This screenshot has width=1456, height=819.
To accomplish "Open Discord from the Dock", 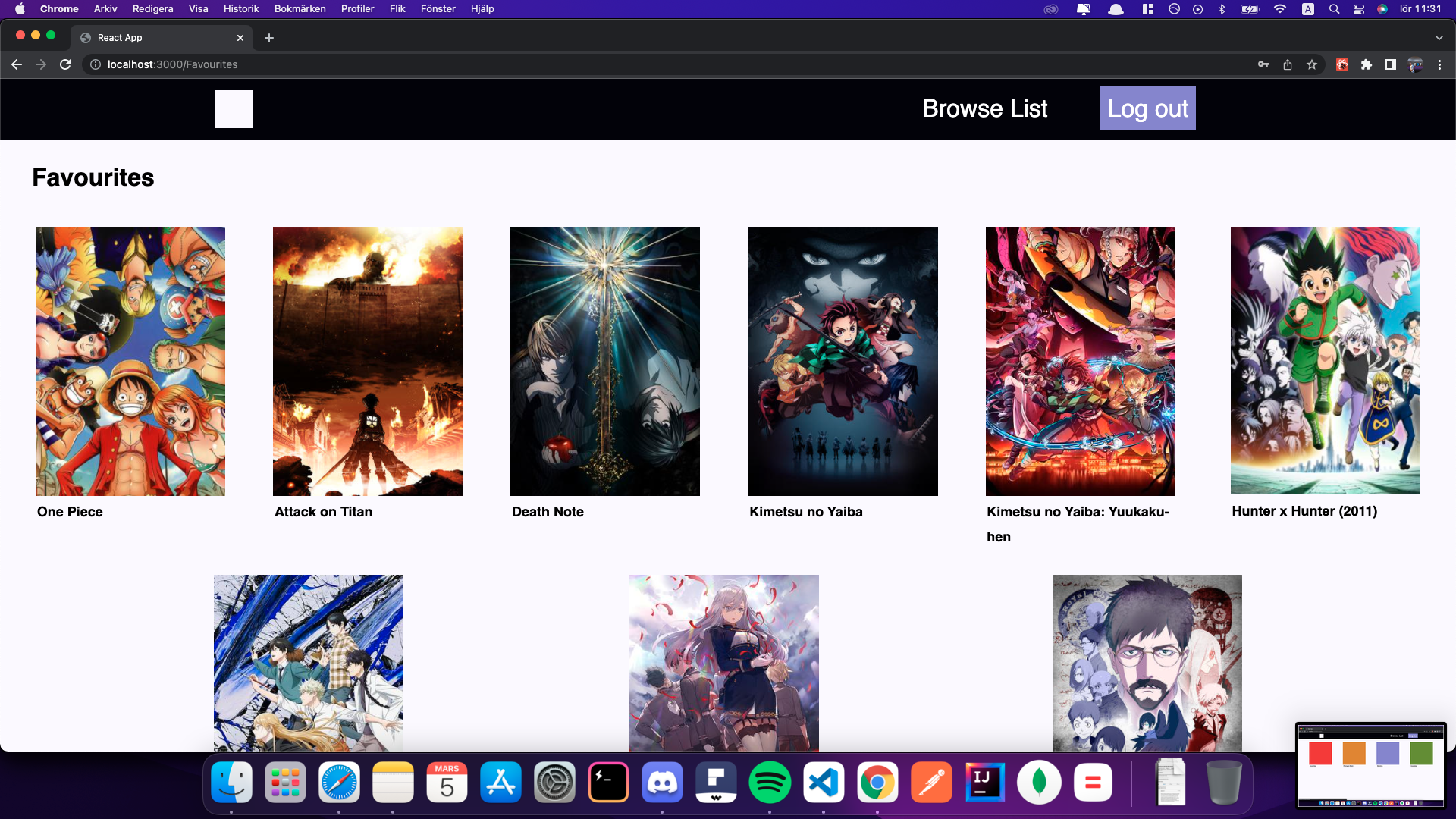I will point(662,783).
